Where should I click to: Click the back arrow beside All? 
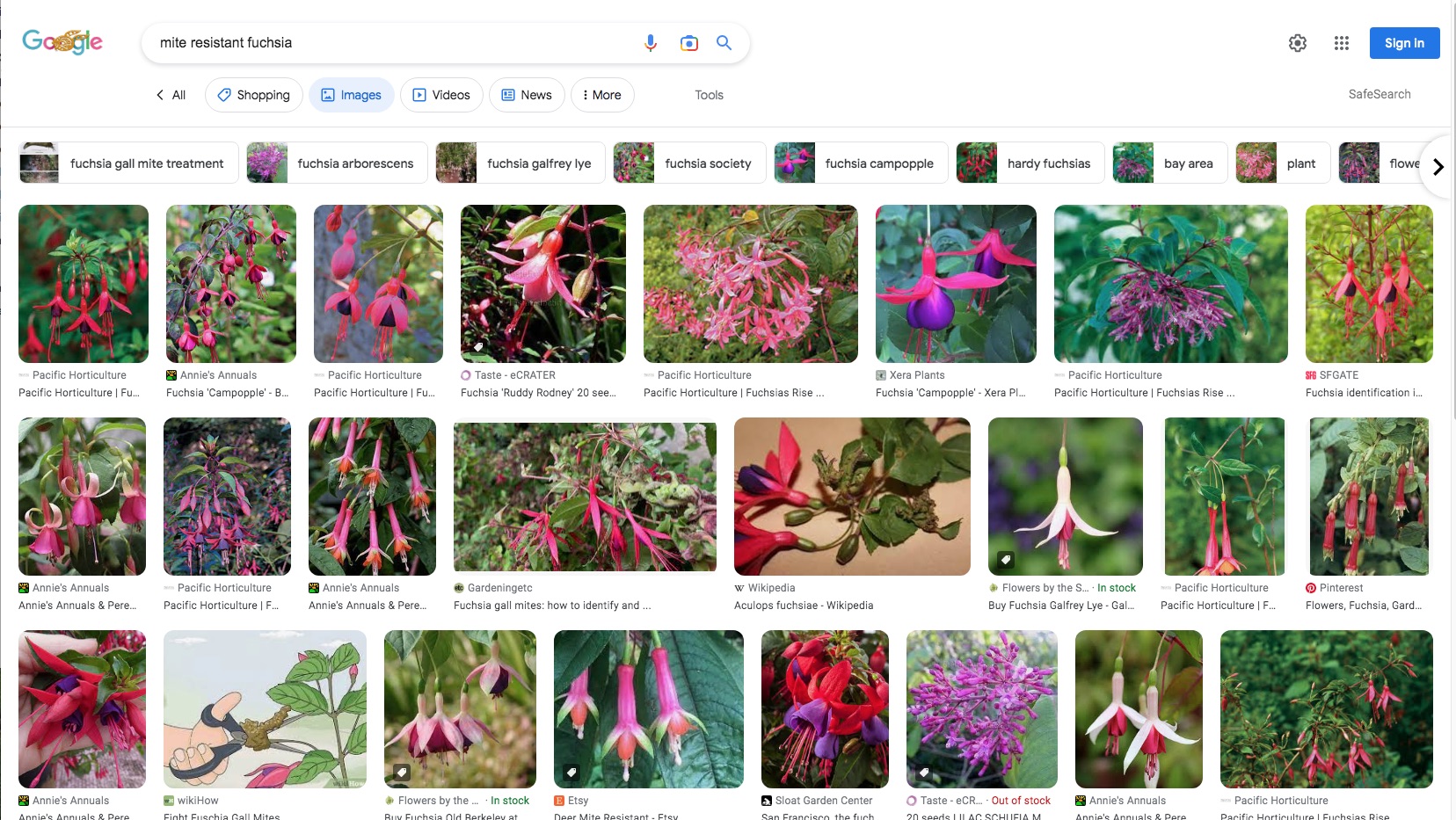(x=160, y=95)
